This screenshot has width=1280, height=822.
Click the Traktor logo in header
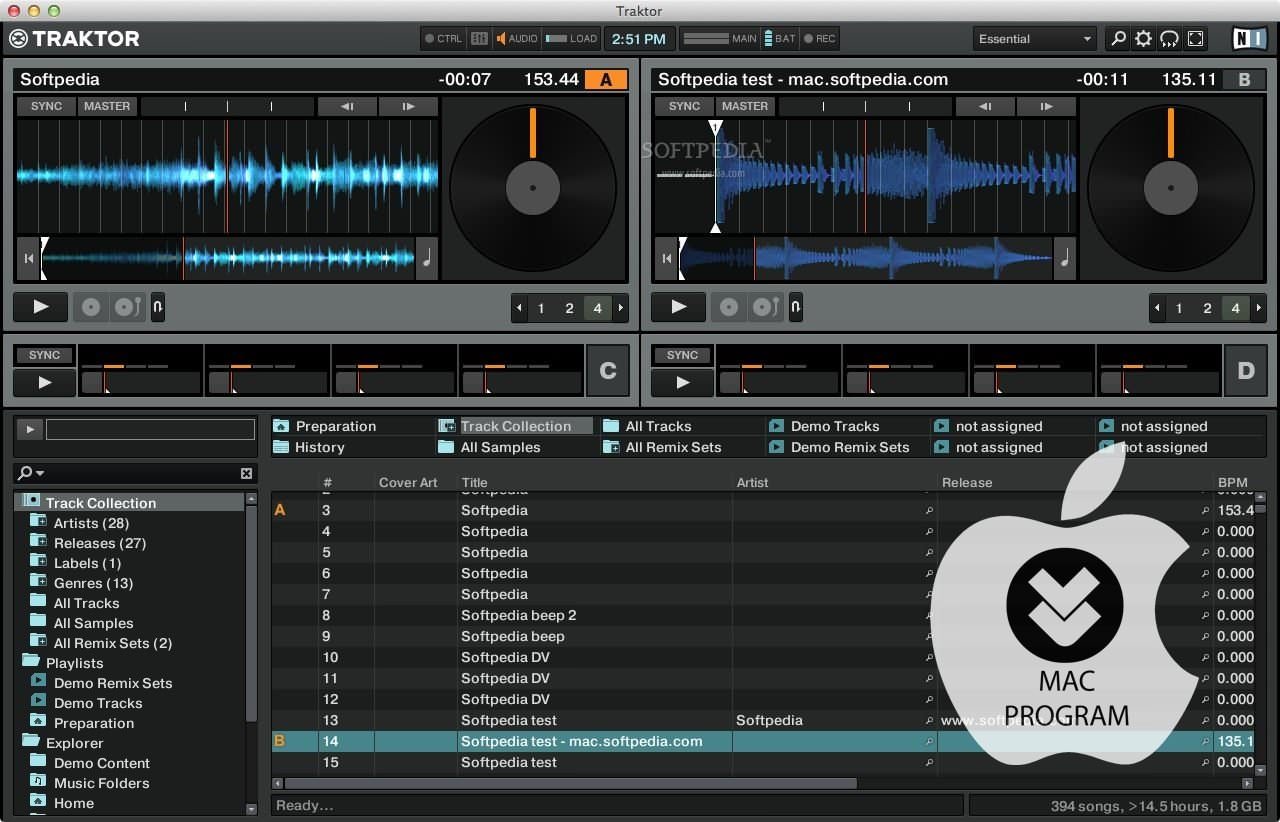(x=74, y=39)
